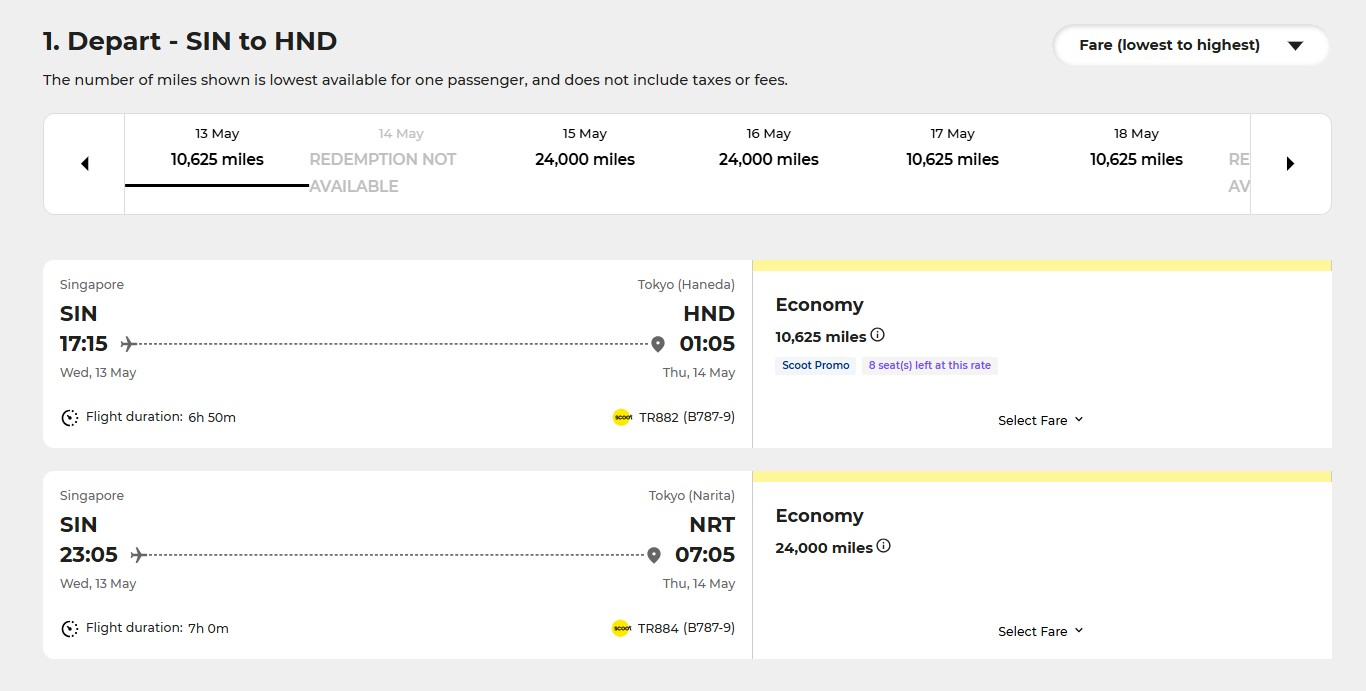Screen dimensions: 1366x691
Task: Expand Select Fare for the TR882 flight
Action: [x=1040, y=420]
